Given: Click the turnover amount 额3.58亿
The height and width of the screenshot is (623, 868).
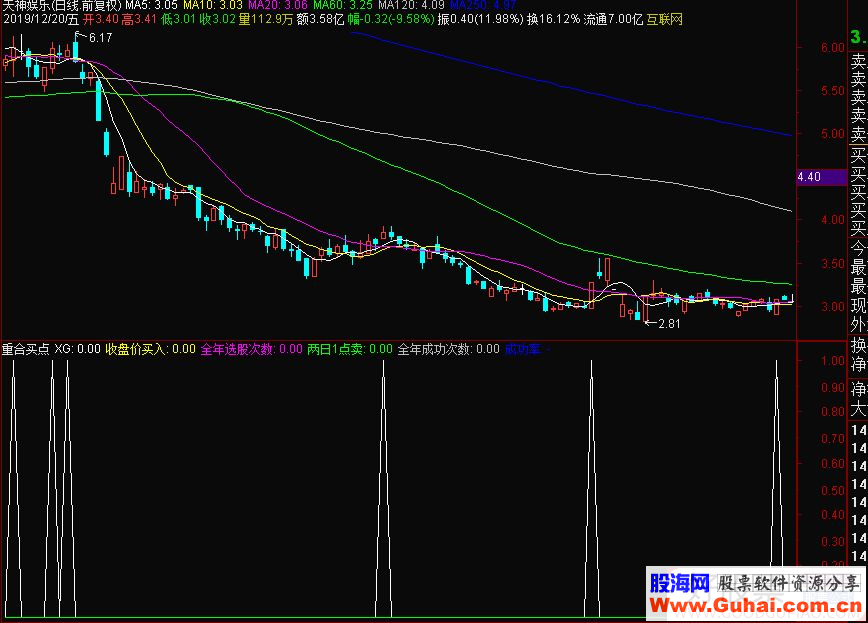Looking at the screenshot, I should tap(321, 19).
